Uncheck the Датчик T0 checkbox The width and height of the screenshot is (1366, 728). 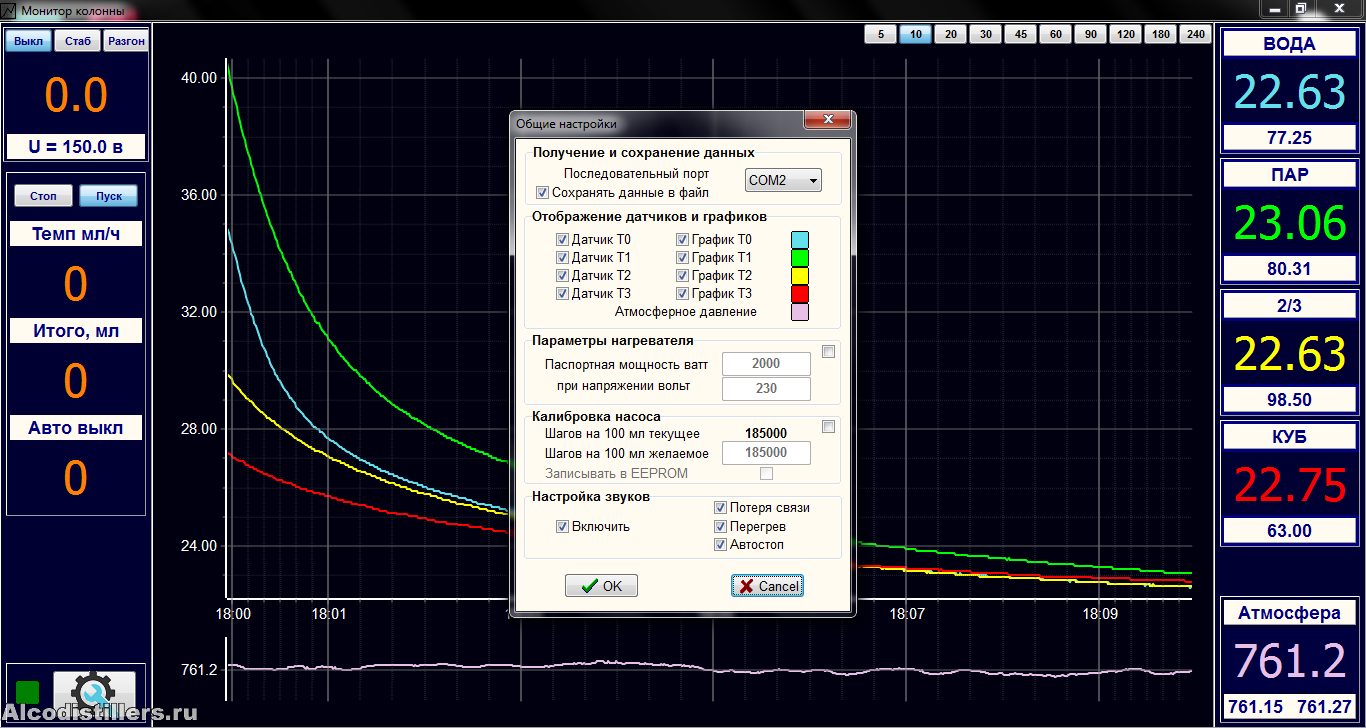click(x=562, y=240)
